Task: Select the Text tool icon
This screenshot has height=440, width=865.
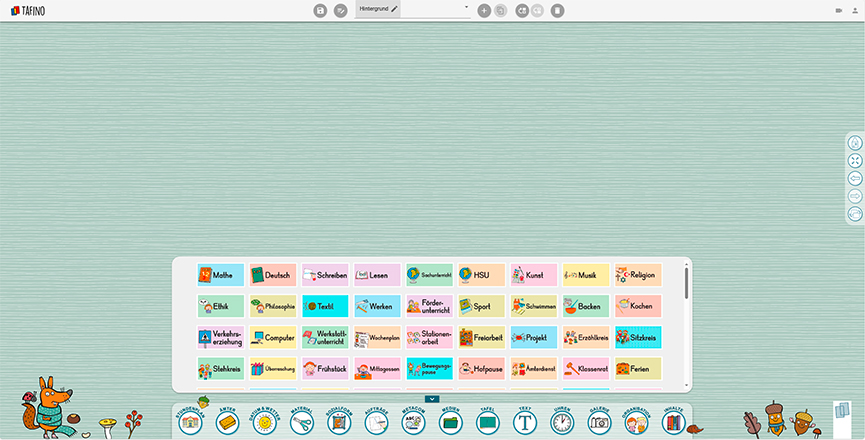Action: [525, 423]
